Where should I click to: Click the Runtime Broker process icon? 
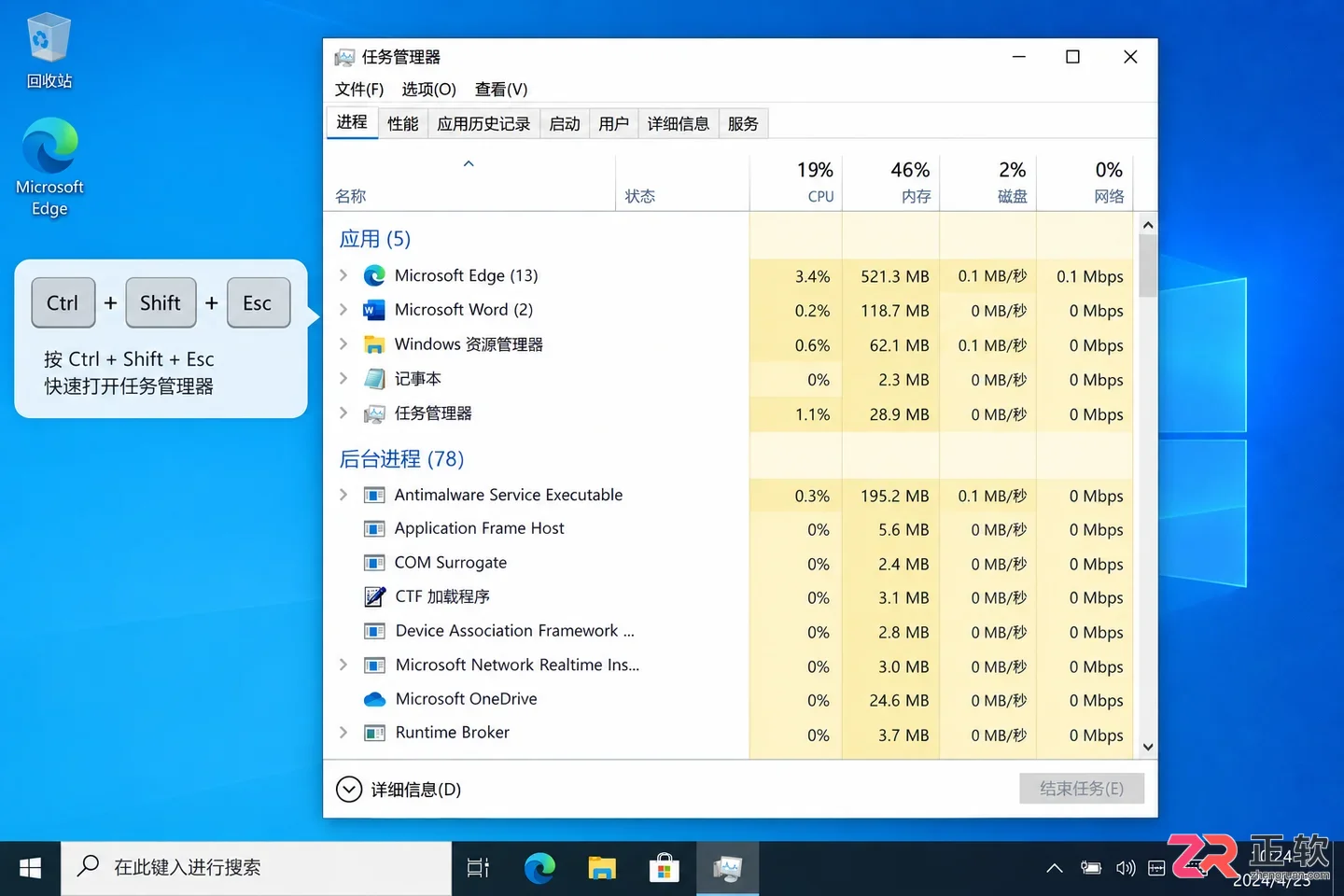tap(374, 734)
